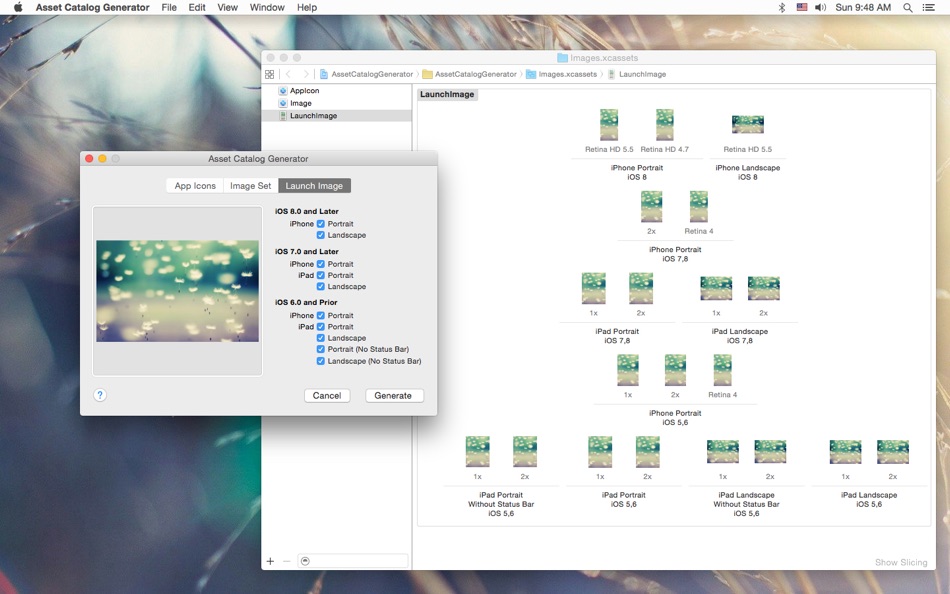Select the Retina HD 5.5 portrait thumbnail
The width and height of the screenshot is (950, 594).
[x=609, y=125]
